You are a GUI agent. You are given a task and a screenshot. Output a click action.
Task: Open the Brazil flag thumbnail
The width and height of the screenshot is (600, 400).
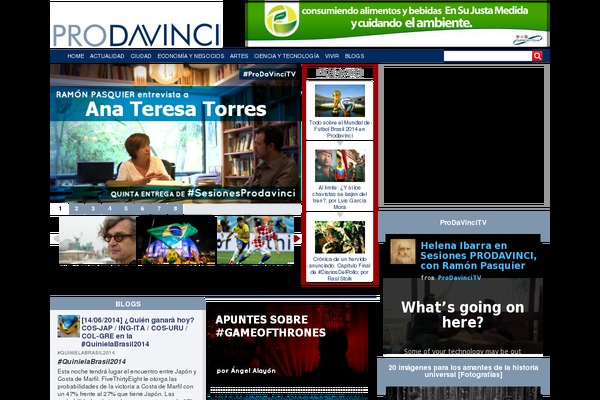tap(176, 240)
